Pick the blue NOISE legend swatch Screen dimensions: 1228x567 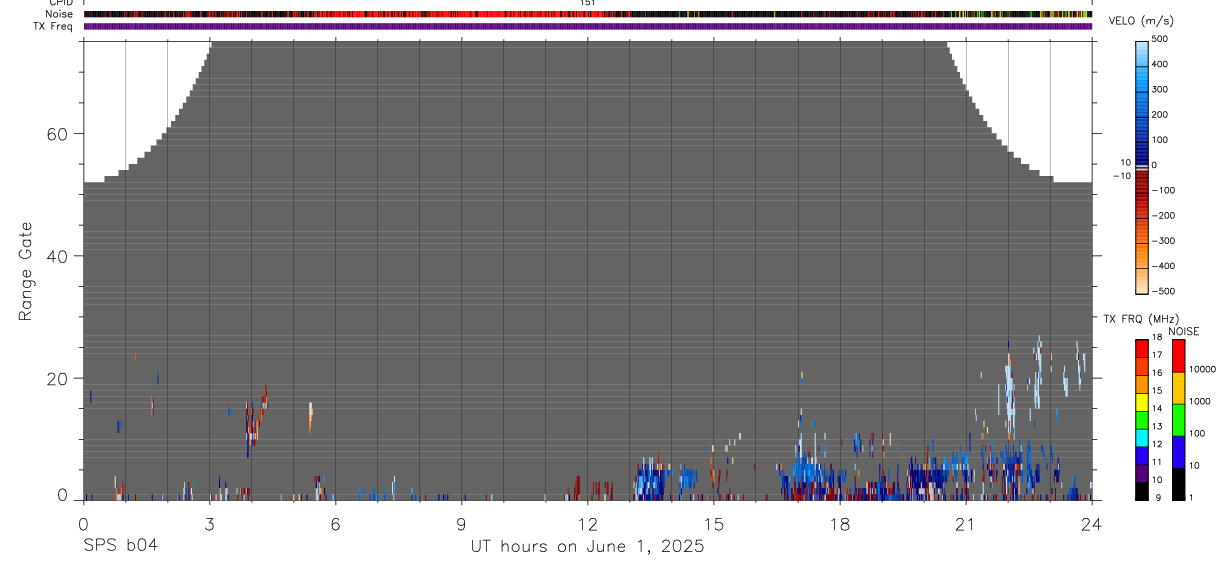tap(1178, 452)
